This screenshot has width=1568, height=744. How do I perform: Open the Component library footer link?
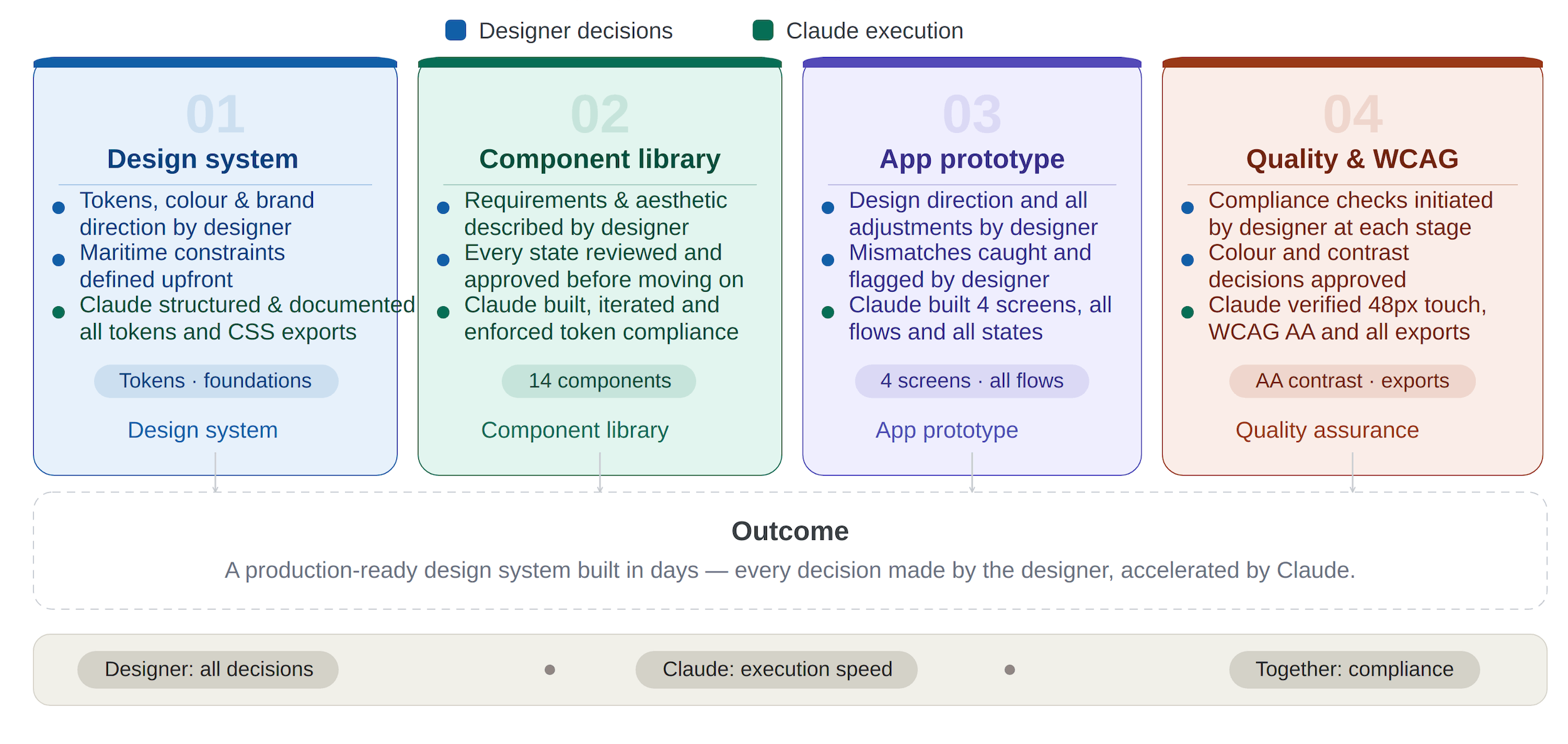pyautogui.click(x=575, y=430)
